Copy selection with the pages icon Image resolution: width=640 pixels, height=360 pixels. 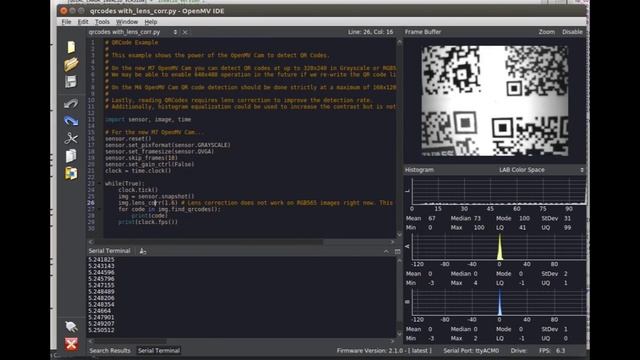pyautogui.click(x=71, y=156)
